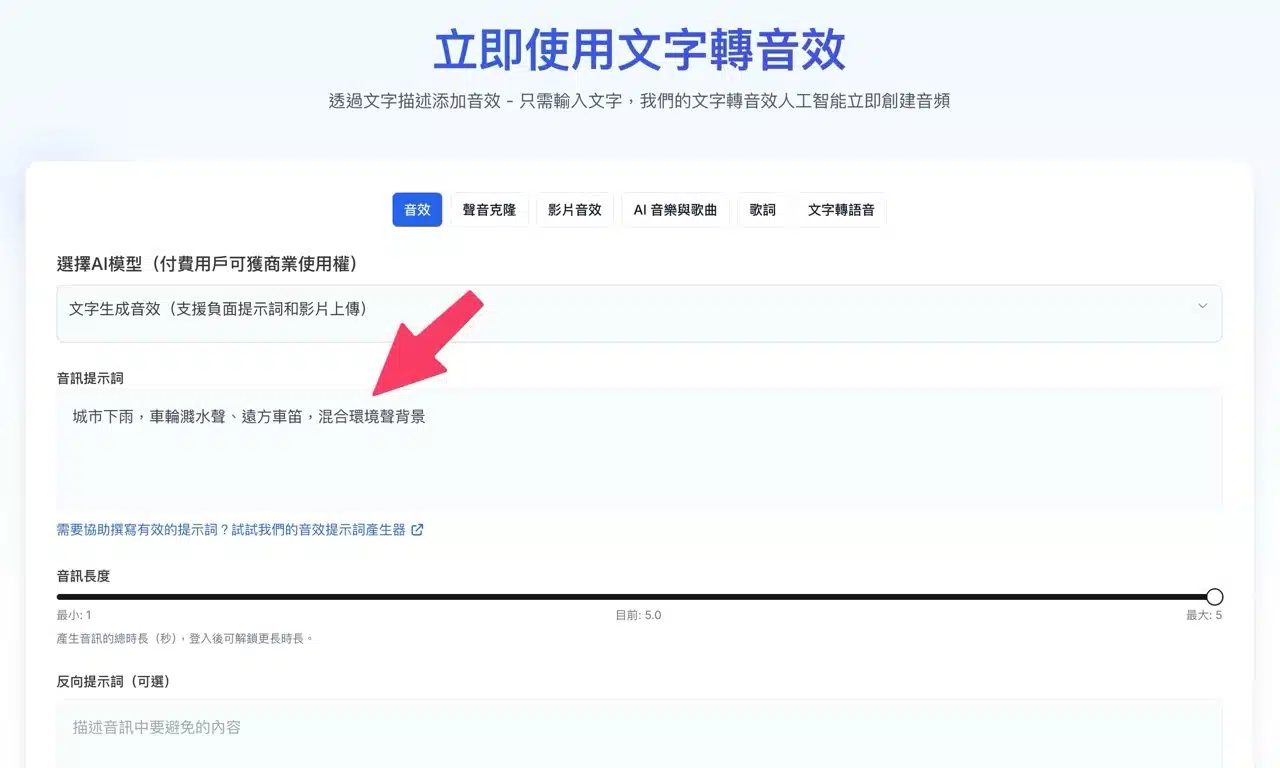Go to the AI 音樂與歌曲 tab
1280x768 pixels.
tap(675, 210)
